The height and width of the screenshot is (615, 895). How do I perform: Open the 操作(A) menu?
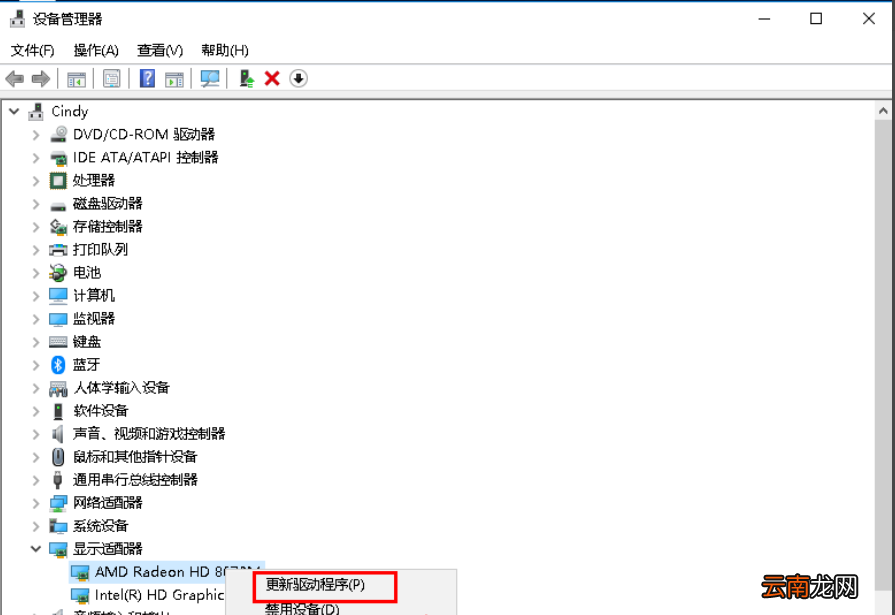(96, 50)
